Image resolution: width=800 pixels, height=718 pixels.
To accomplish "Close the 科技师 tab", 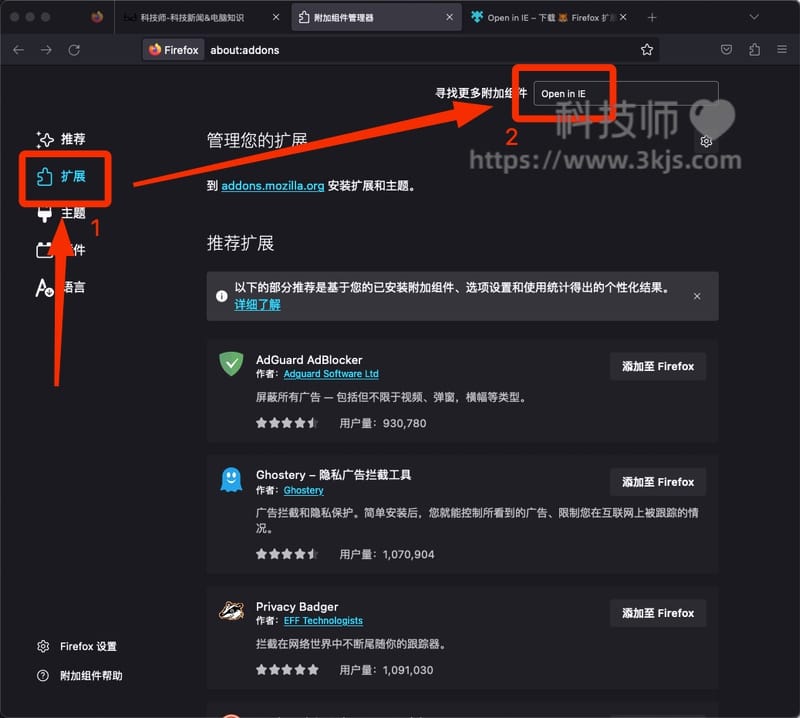I will (x=276, y=18).
